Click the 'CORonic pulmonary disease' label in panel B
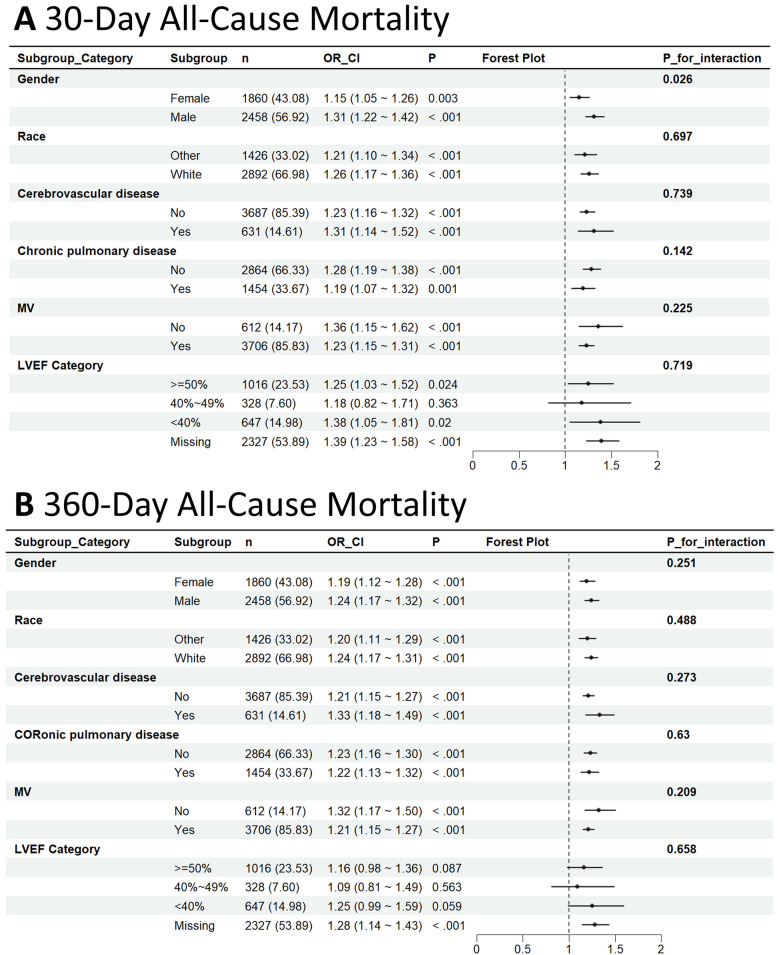The width and height of the screenshot is (779, 955). [97, 735]
